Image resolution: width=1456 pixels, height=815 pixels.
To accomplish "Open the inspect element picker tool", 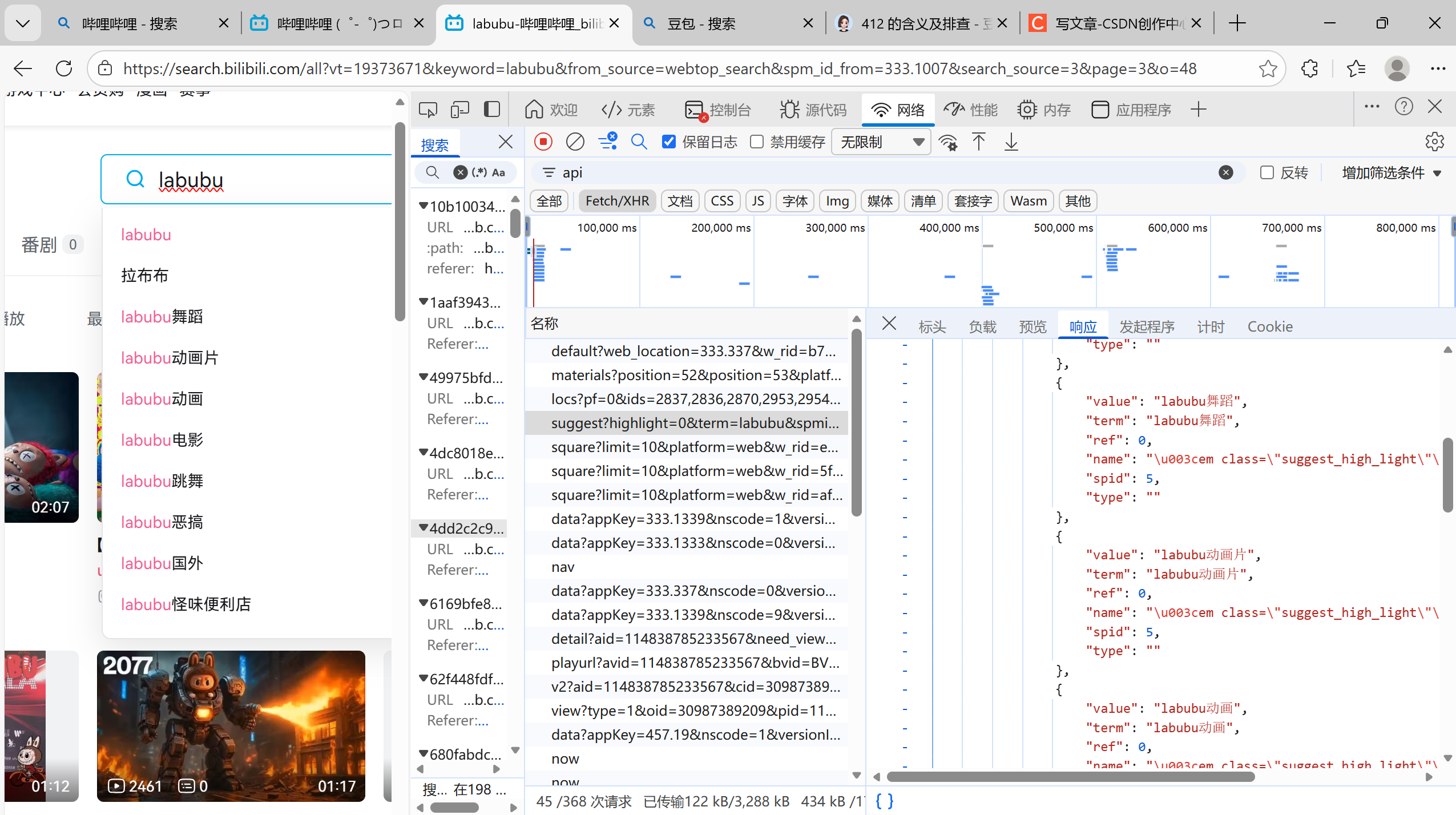I will [x=427, y=109].
